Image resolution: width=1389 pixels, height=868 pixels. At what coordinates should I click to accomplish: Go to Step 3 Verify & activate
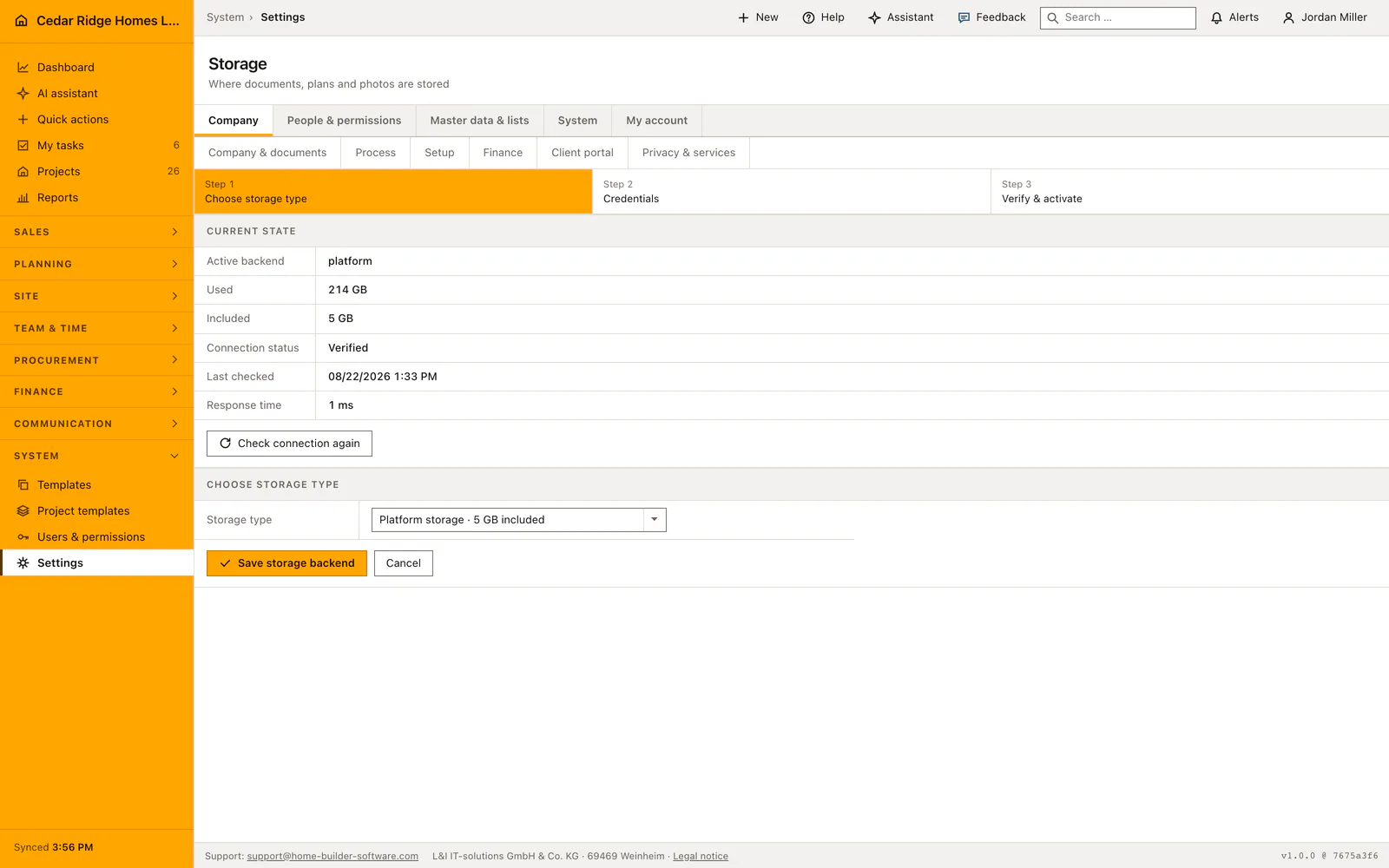(x=1190, y=192)
